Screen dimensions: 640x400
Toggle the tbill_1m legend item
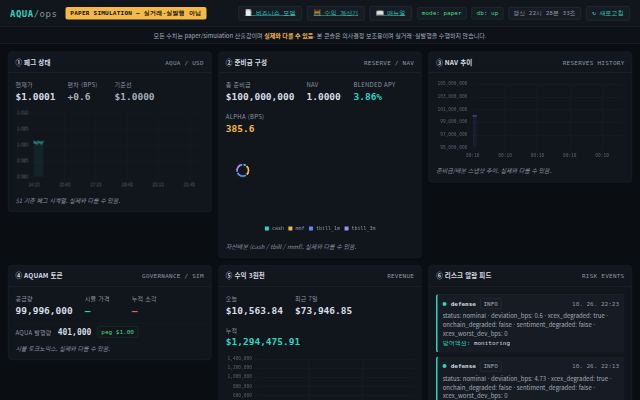click(x=324, y=228)
